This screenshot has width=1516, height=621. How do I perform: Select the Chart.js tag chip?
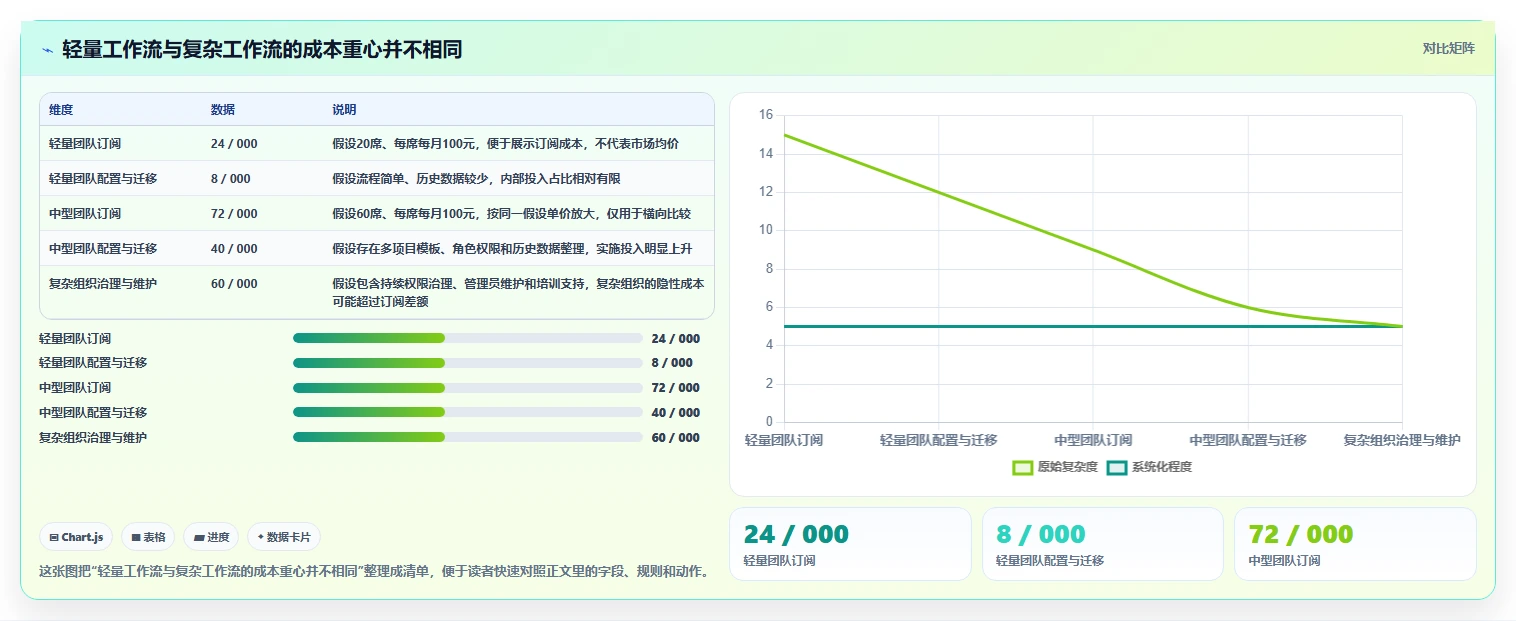(x=76, y=537)
